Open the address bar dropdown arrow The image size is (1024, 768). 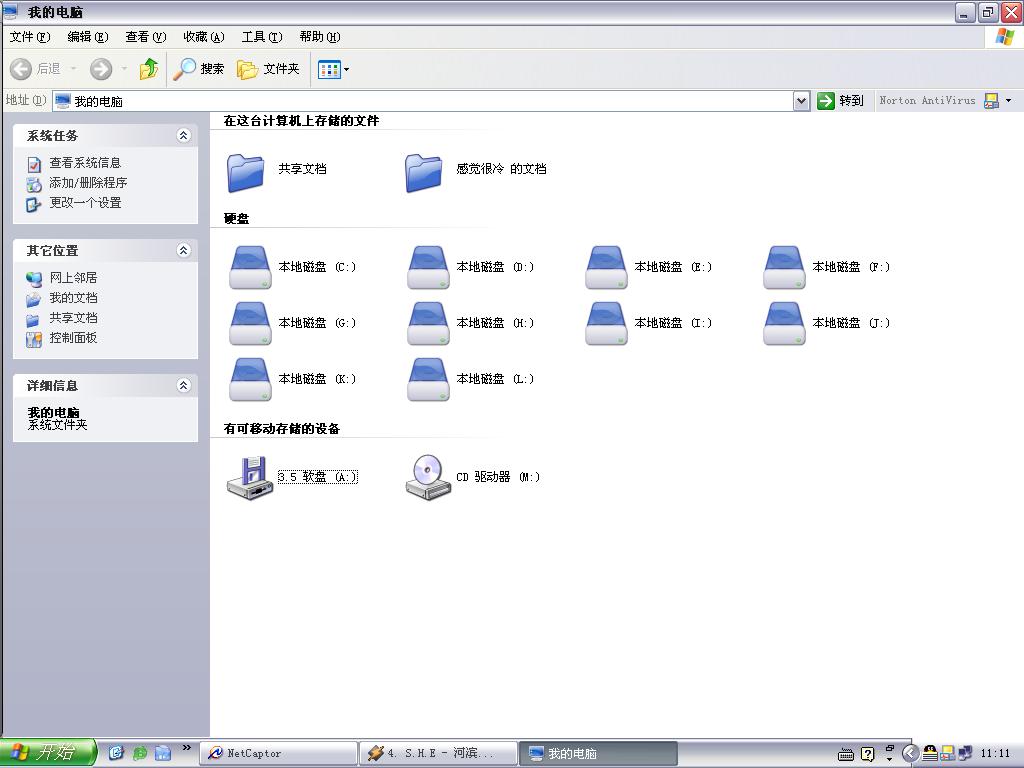click(801, 101)
